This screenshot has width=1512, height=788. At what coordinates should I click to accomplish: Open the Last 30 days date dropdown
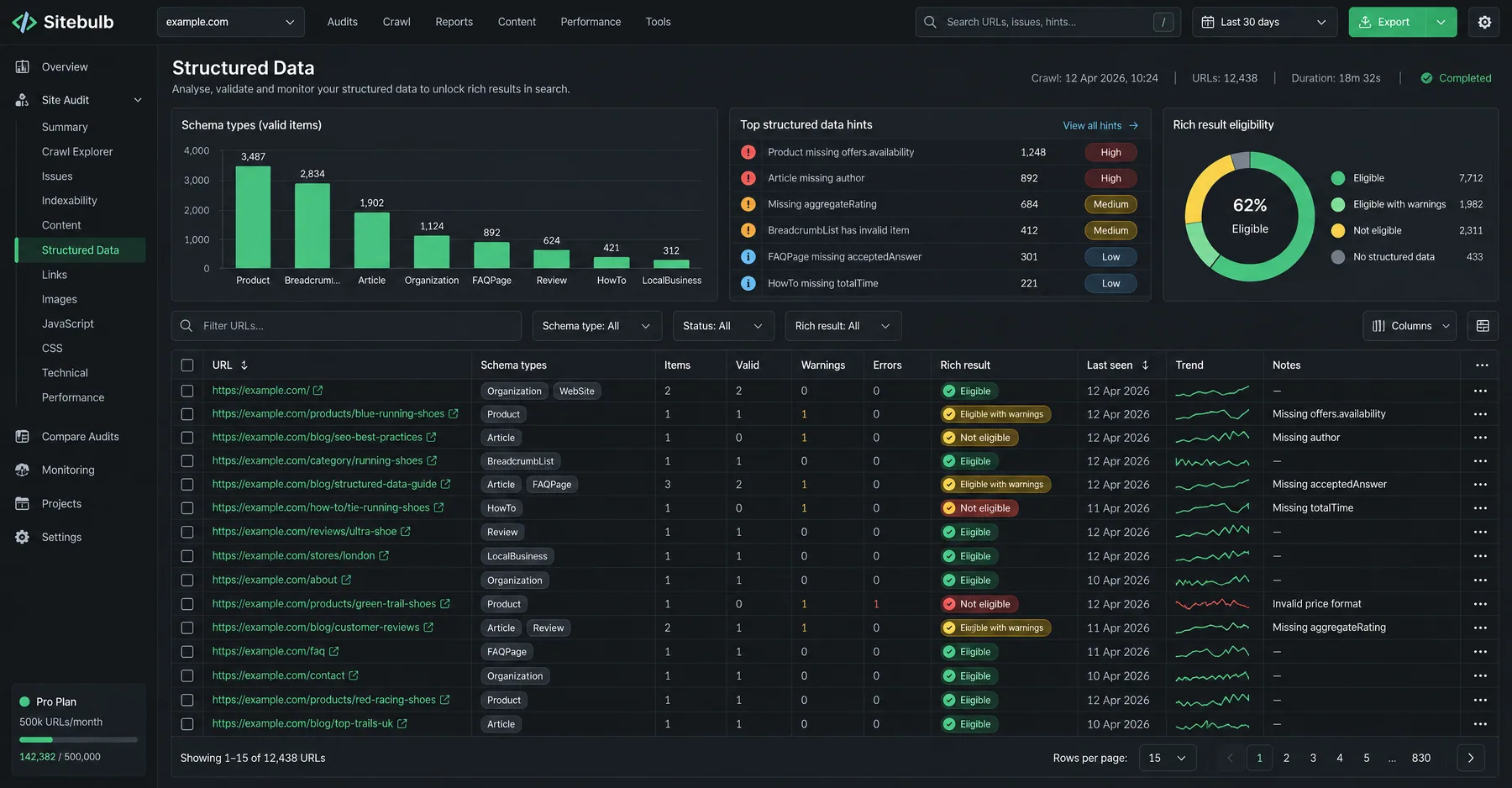[1264, 22]
